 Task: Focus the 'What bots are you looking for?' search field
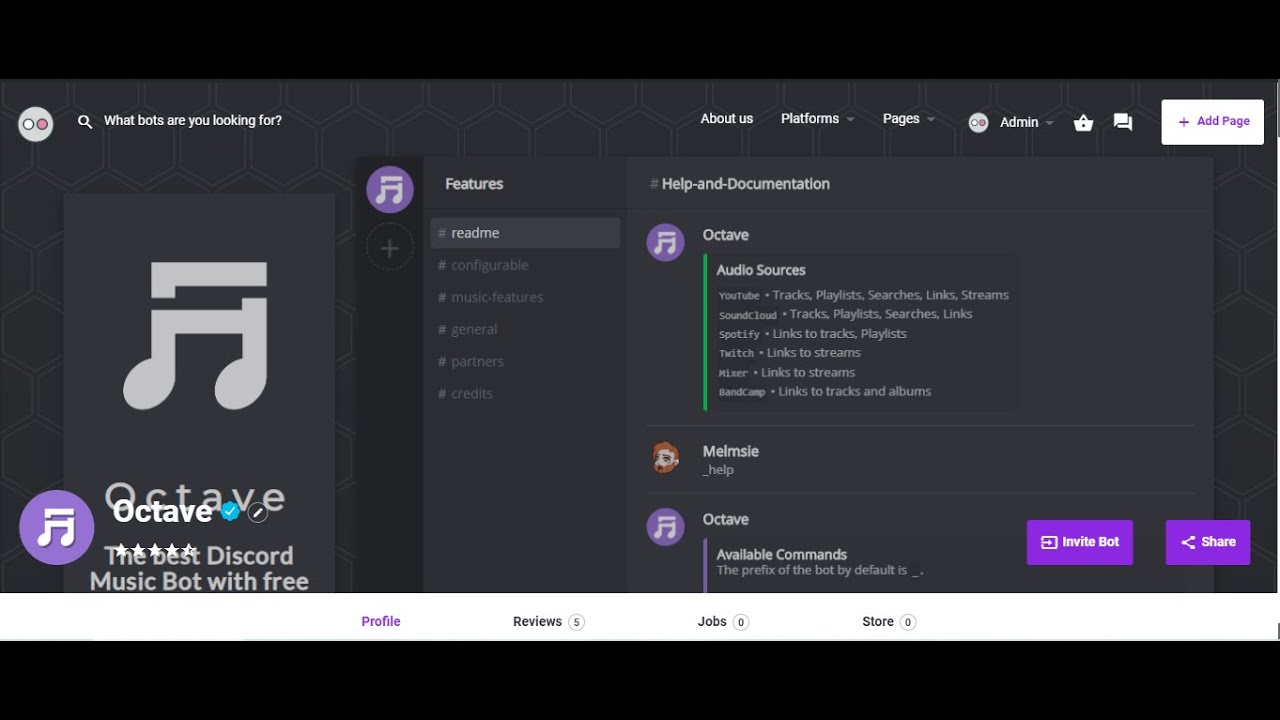click(193, 120)
